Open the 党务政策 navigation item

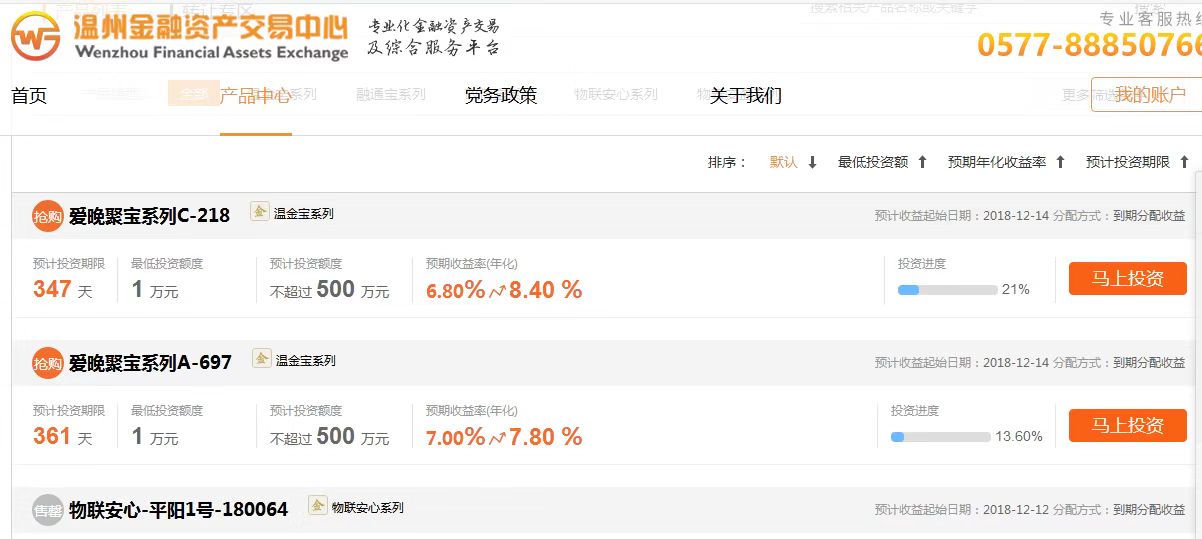coord(501,96)
